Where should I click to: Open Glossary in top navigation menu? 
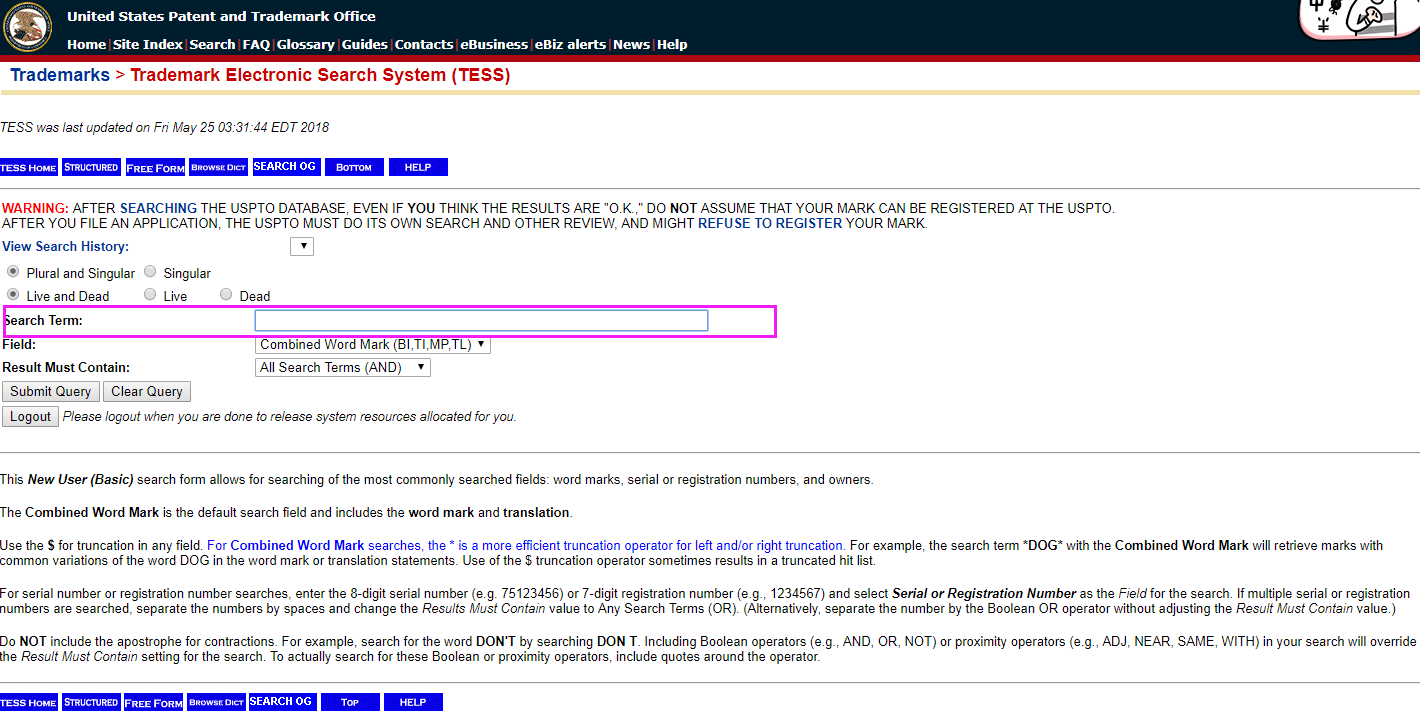(305, 44)
